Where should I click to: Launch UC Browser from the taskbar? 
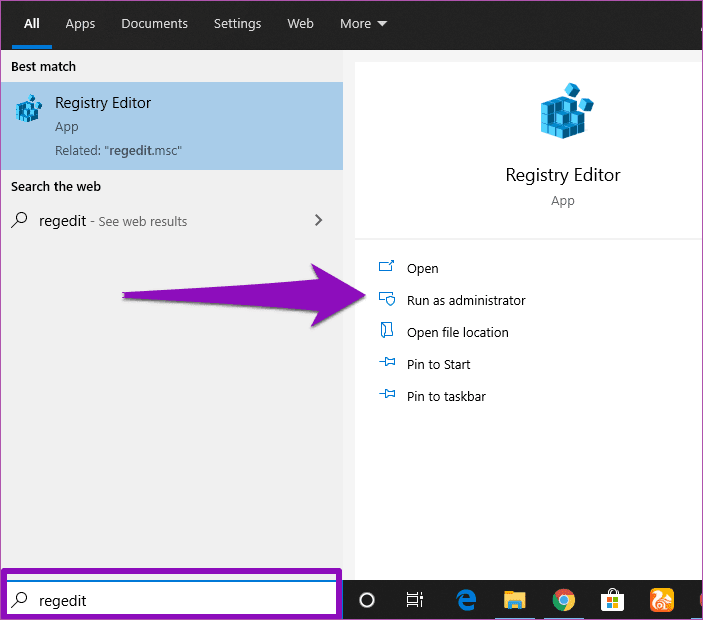pos(662,600)
